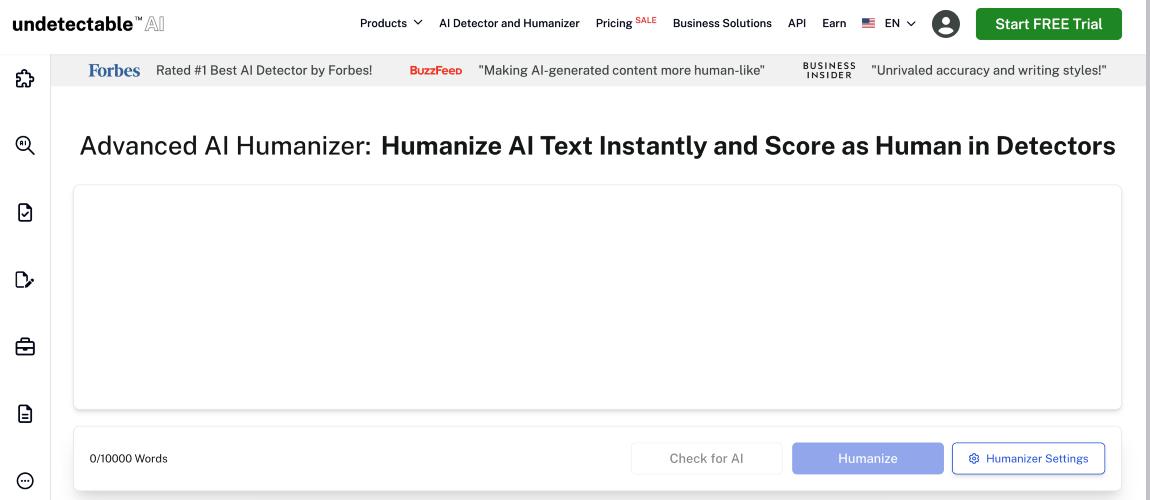The image size is (1150, 500).
Task: Open the user profile avatar icon
Action: 946,23
